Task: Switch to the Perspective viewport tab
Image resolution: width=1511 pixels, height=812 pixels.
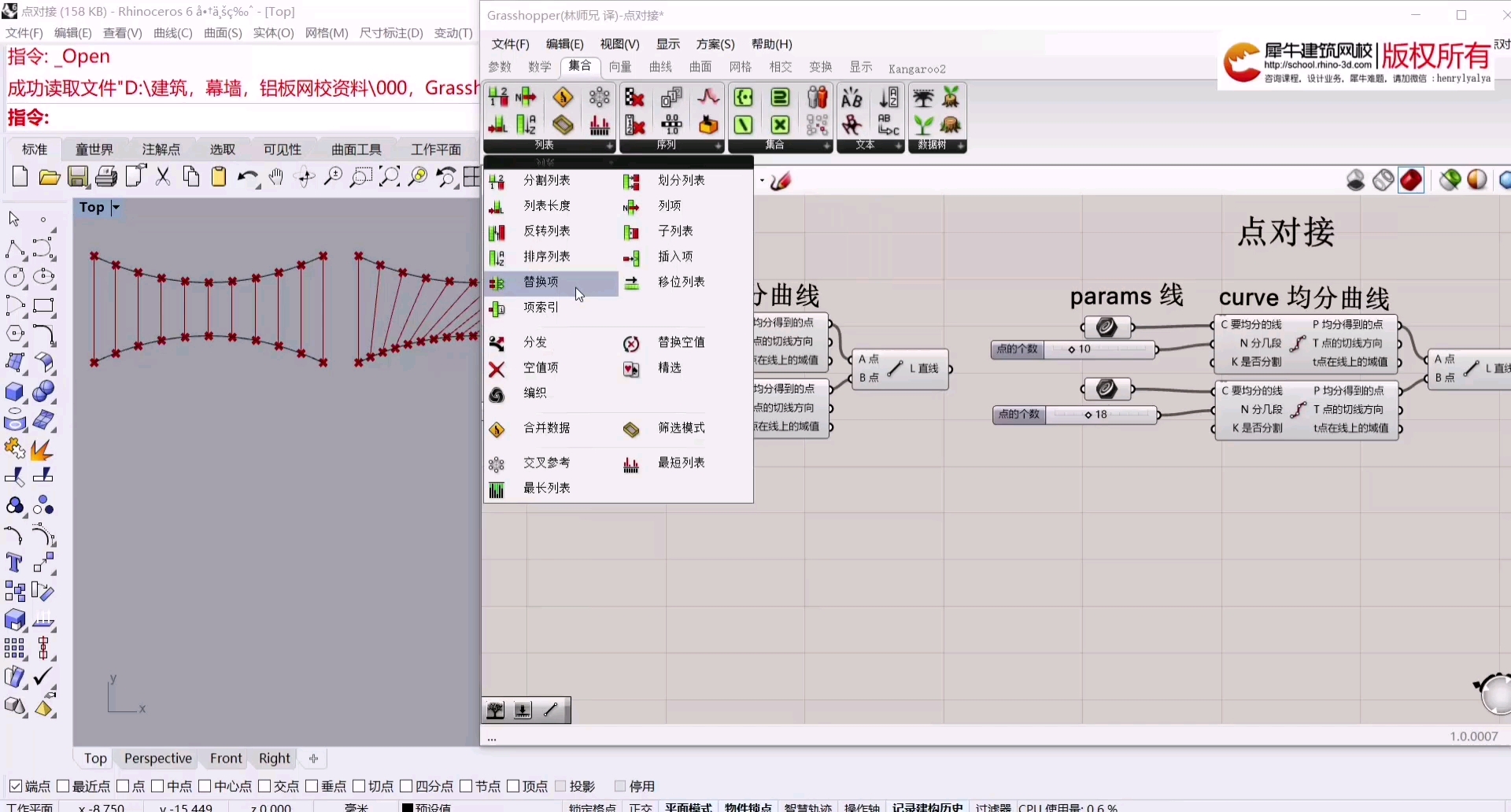Action: (x=158, y=758)
